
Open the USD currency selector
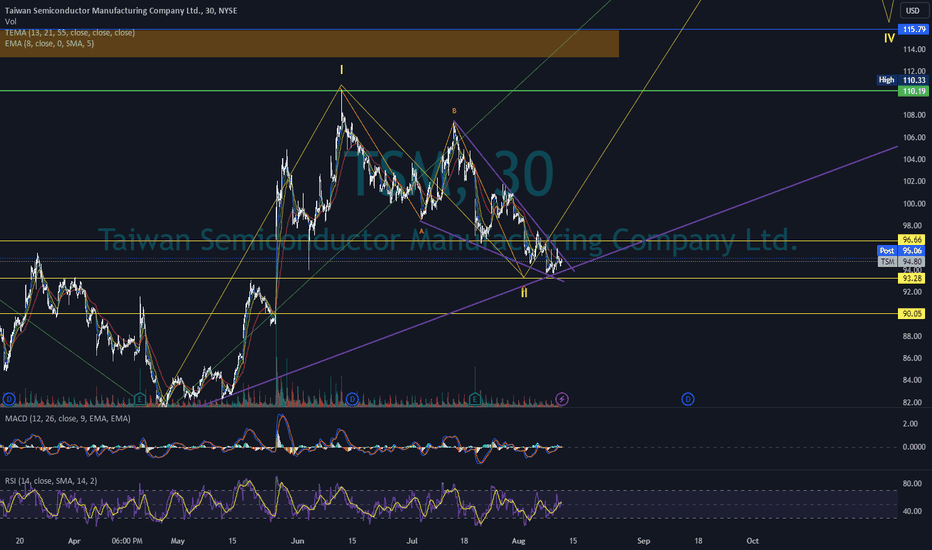(x=912, y=11)
